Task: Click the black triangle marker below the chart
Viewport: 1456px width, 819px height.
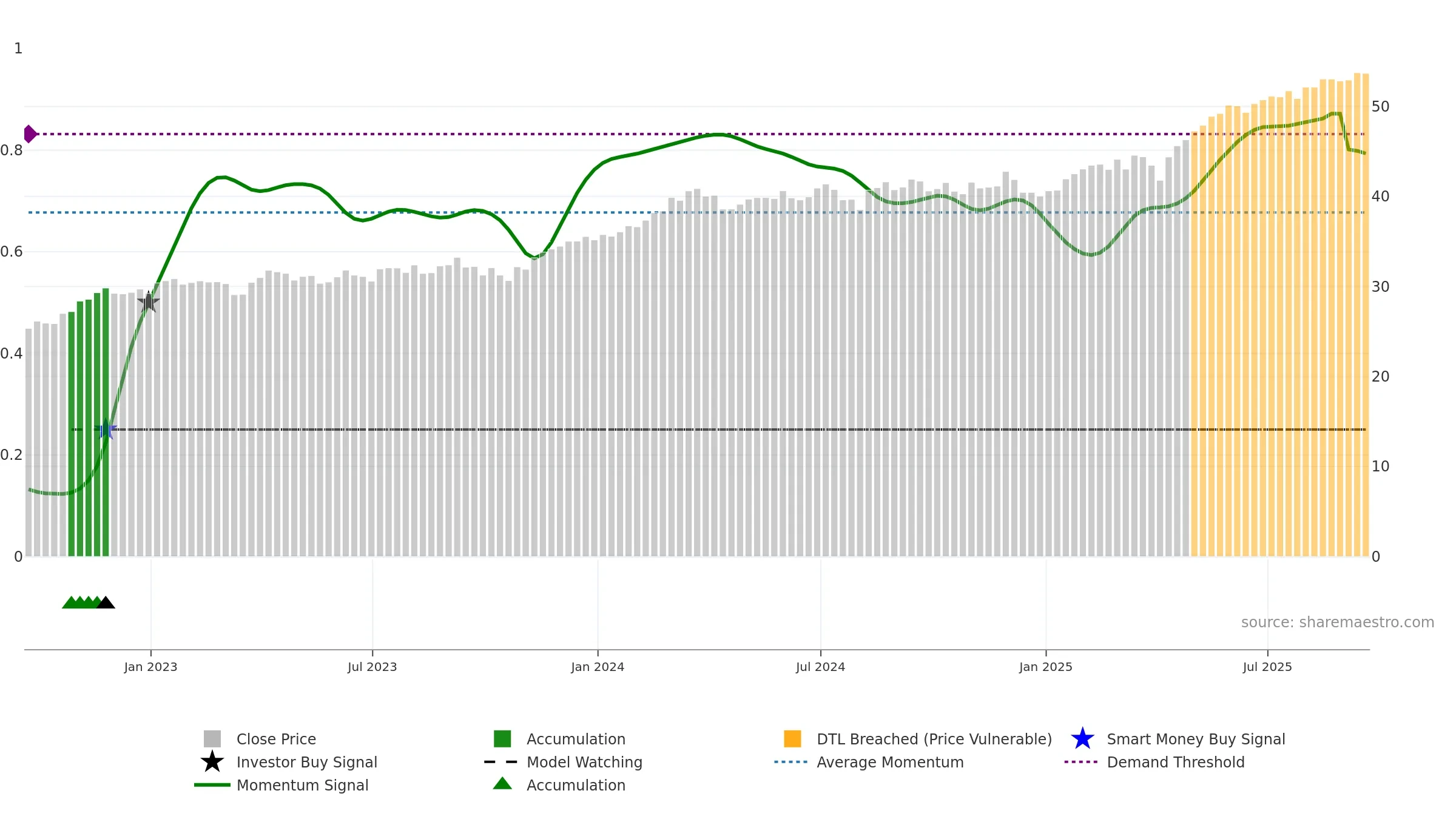Action: click(106, 602)
